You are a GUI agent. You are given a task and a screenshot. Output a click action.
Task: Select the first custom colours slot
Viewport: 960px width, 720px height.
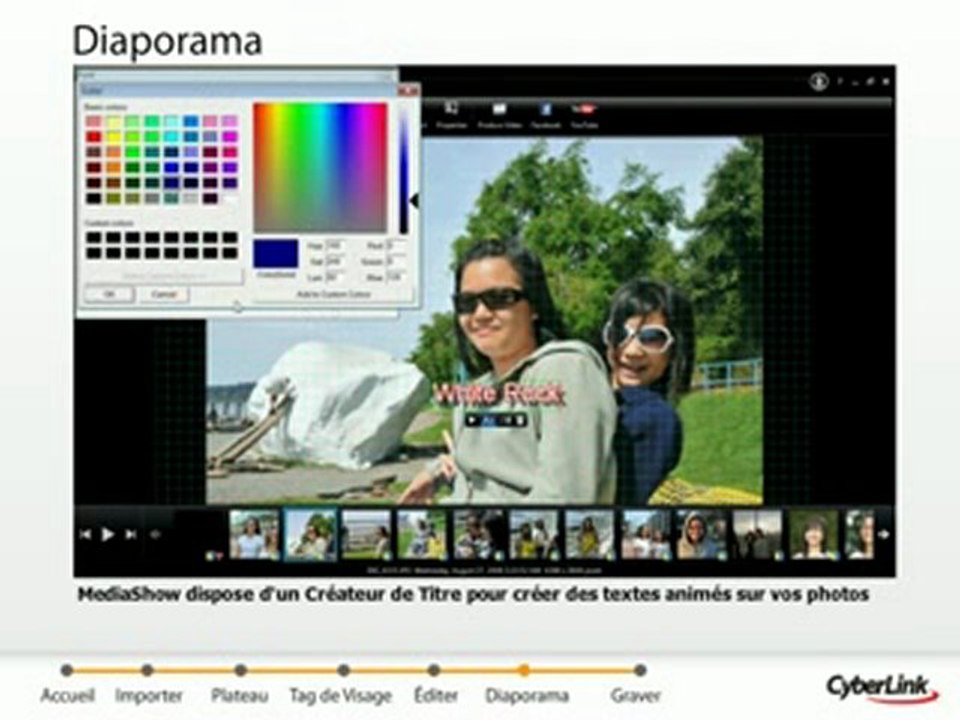(94, 238)
